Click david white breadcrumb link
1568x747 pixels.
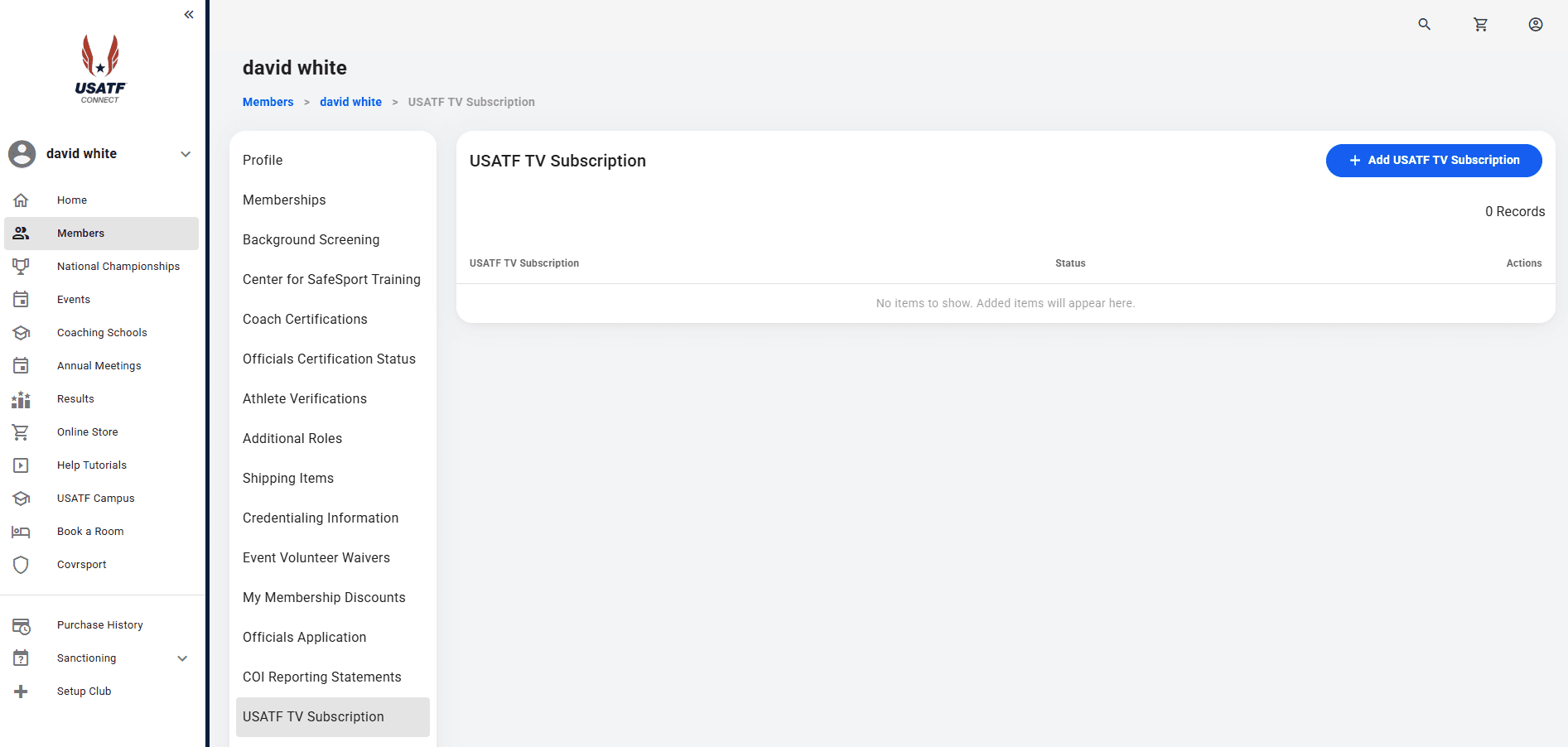(x=350, y=102)
